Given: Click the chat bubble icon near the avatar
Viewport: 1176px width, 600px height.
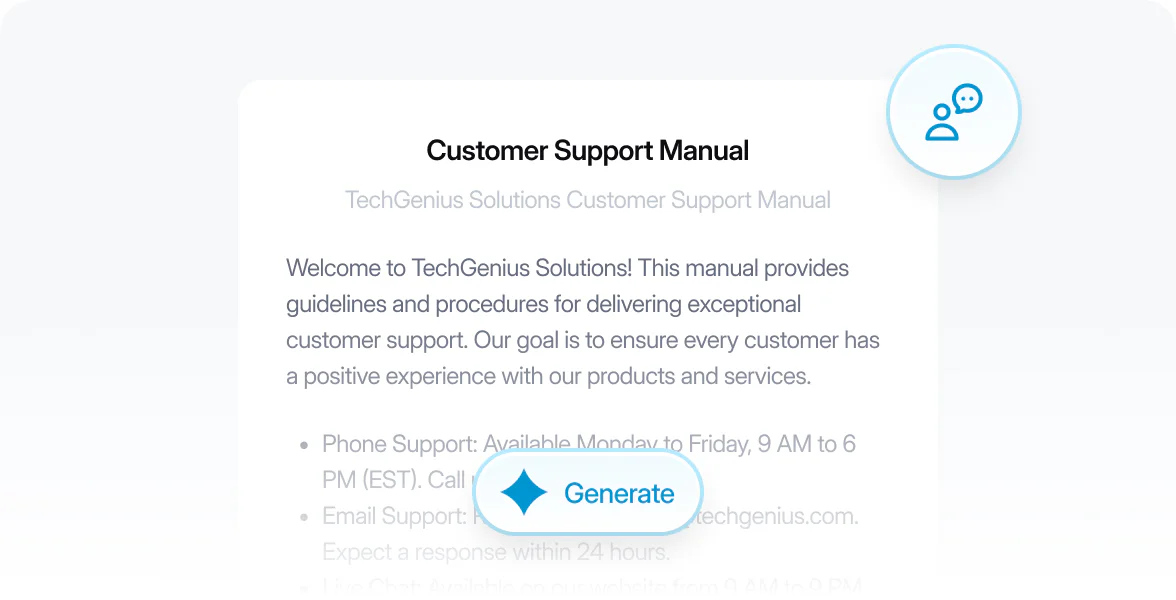Looking at the screenshot, I should (968, 100).
